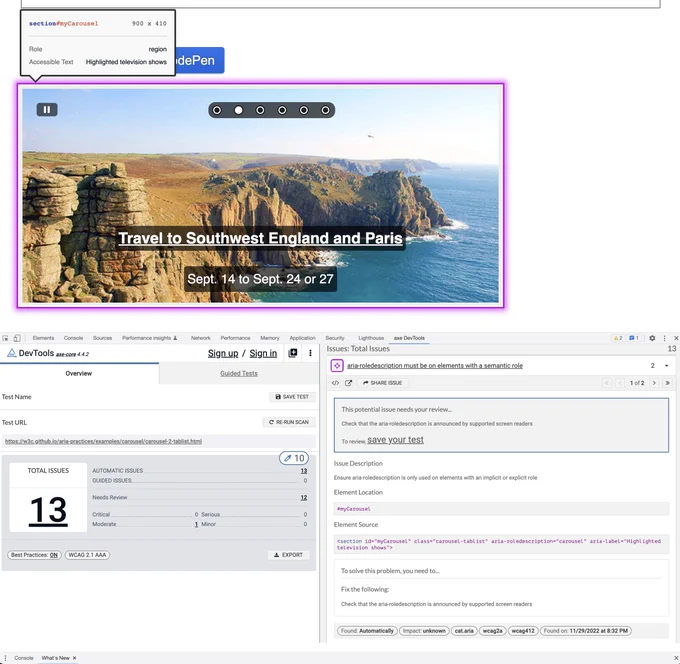Click the Moderate issues count 1

pos(196,524)
